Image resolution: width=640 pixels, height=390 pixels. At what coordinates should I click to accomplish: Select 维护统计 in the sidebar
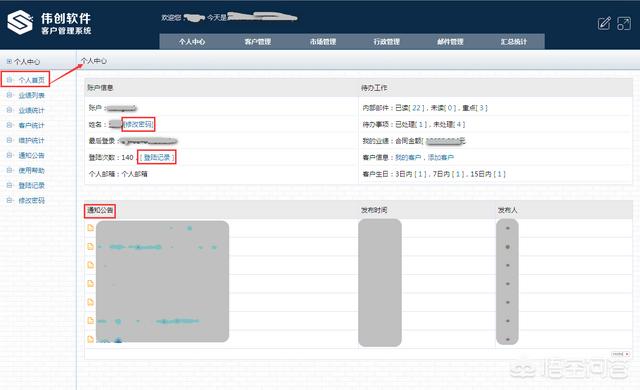click(31, 140)
